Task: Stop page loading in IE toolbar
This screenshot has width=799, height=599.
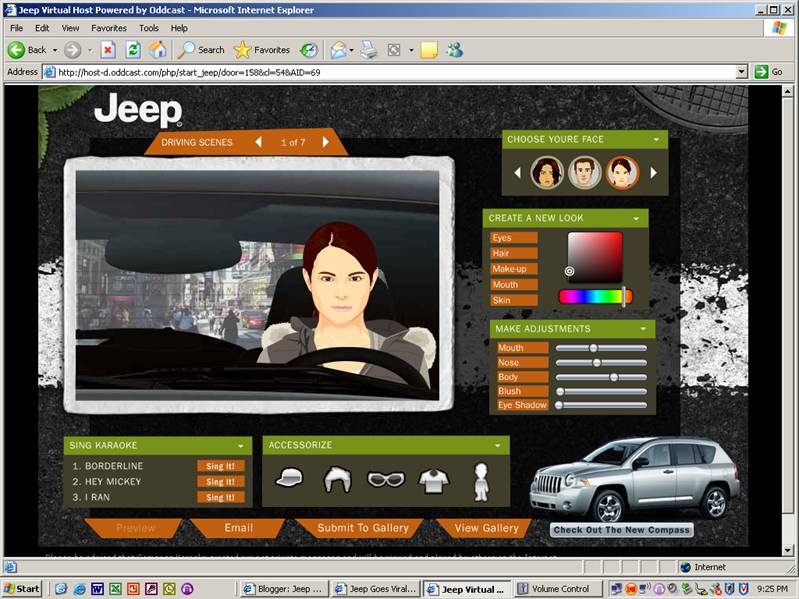Action: [108, 50]
